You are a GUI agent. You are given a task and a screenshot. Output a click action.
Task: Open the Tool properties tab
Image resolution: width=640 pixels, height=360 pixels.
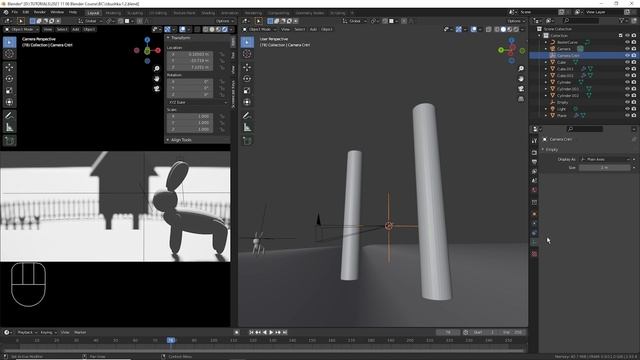point(534,141)
